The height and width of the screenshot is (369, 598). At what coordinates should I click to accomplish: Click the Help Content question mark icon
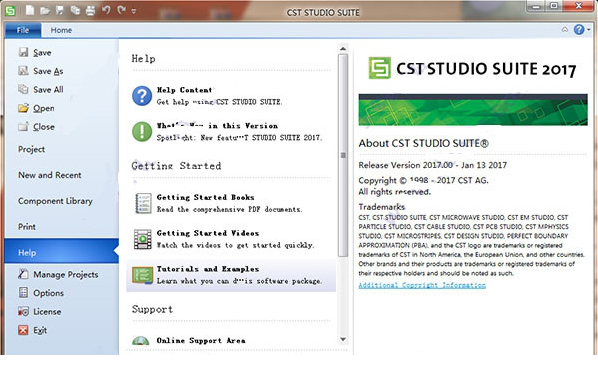coord(142,96)
